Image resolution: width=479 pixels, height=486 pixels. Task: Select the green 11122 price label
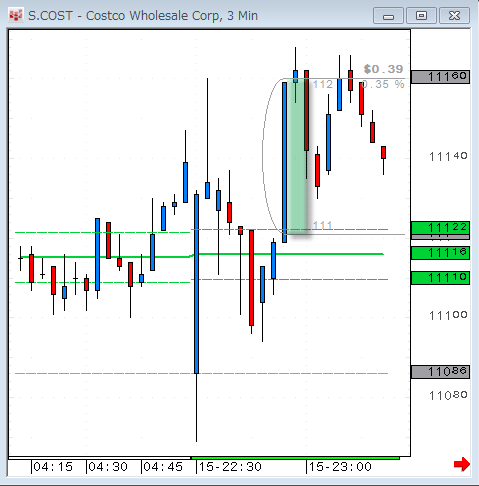point(440,228)
